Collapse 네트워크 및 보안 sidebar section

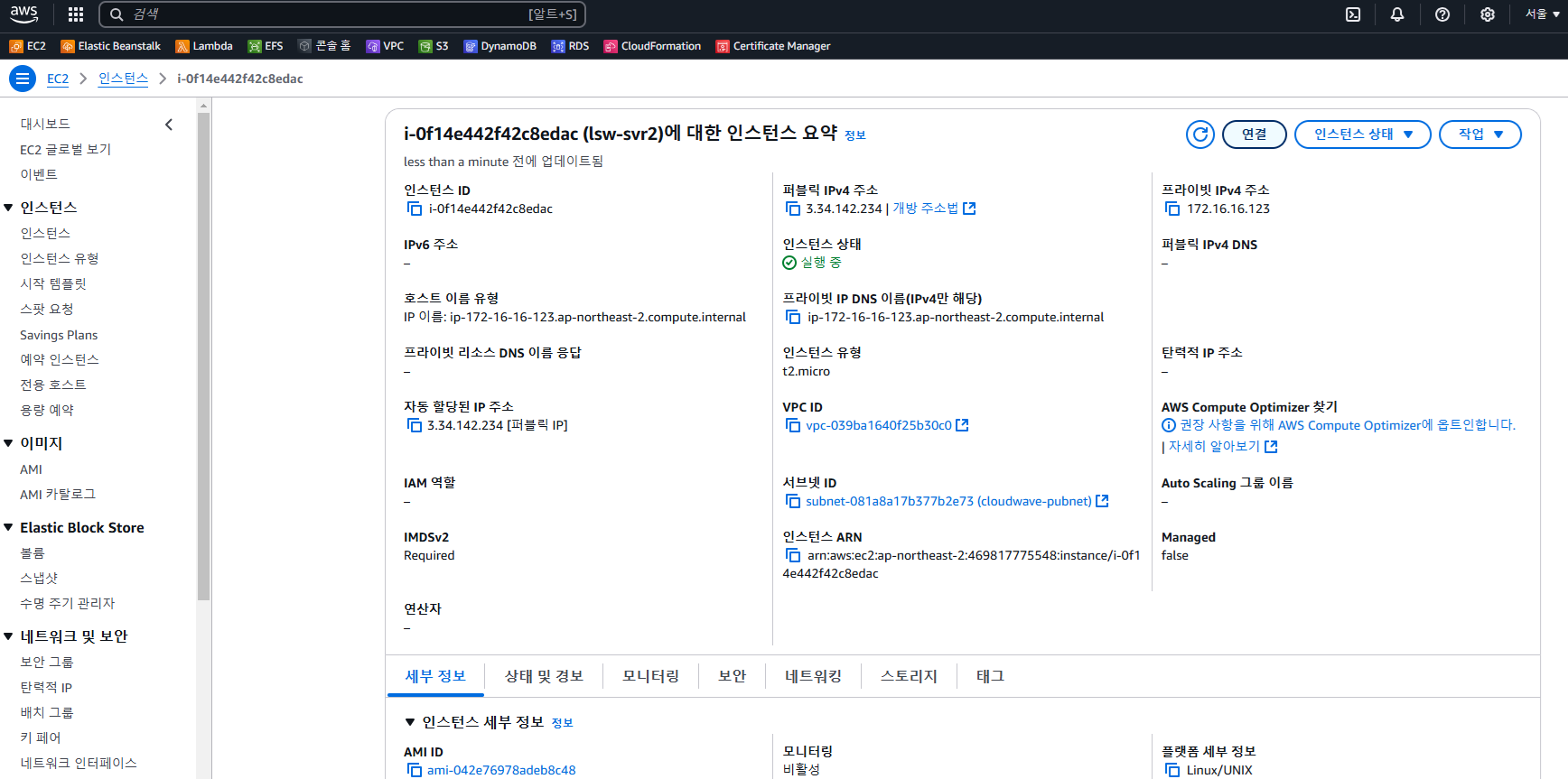8,636
